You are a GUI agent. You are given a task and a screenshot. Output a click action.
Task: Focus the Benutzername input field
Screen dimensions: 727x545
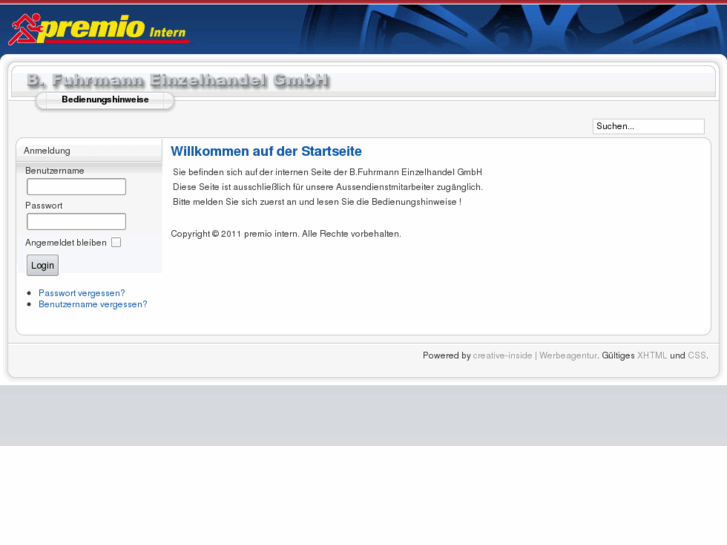(x=76, y=186)
